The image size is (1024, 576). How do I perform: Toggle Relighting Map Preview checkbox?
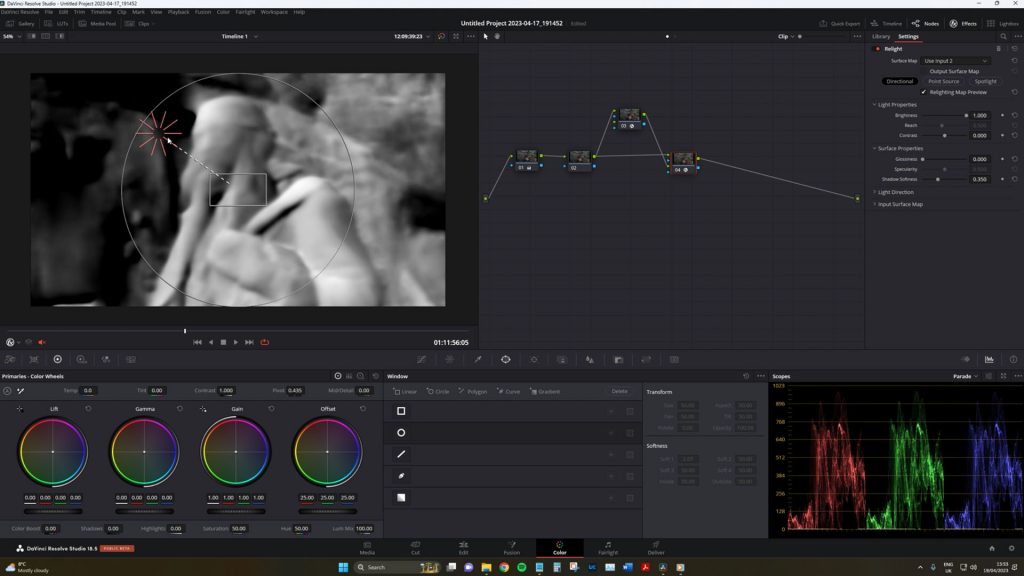pyautogui.click(x=923, y=92)
